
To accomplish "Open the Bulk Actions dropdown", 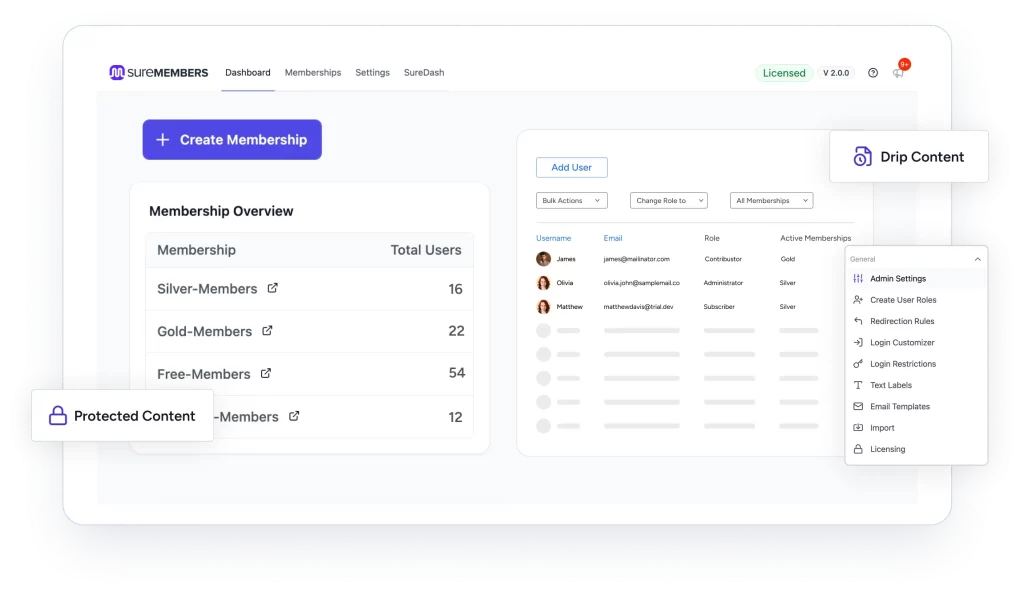I will [x=571, y=200].
